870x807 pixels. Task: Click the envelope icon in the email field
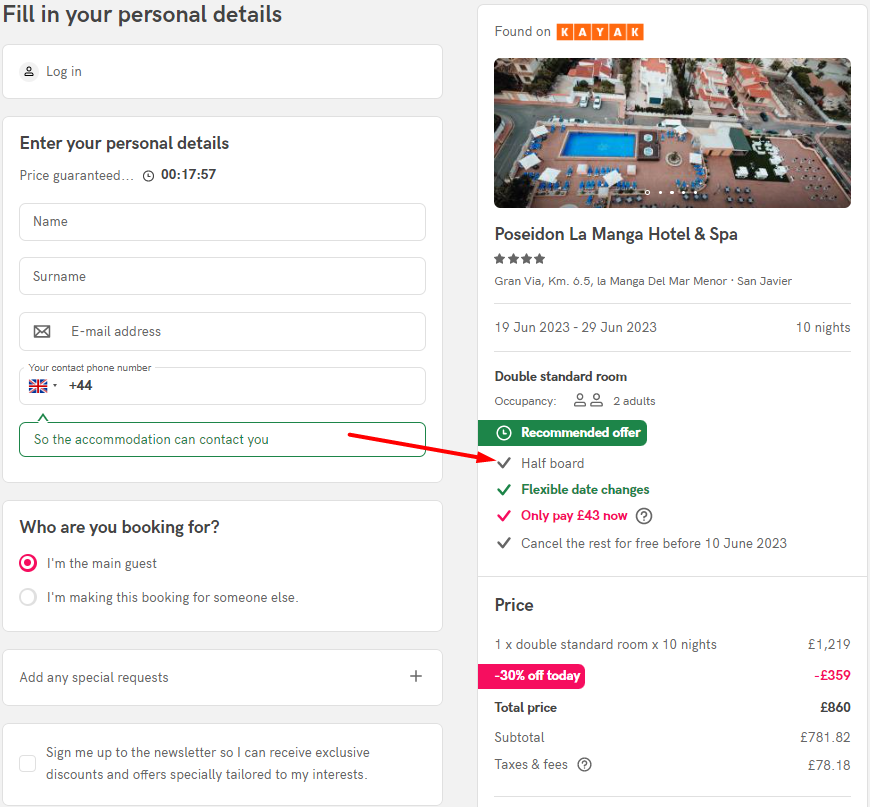tap(42, 331)
